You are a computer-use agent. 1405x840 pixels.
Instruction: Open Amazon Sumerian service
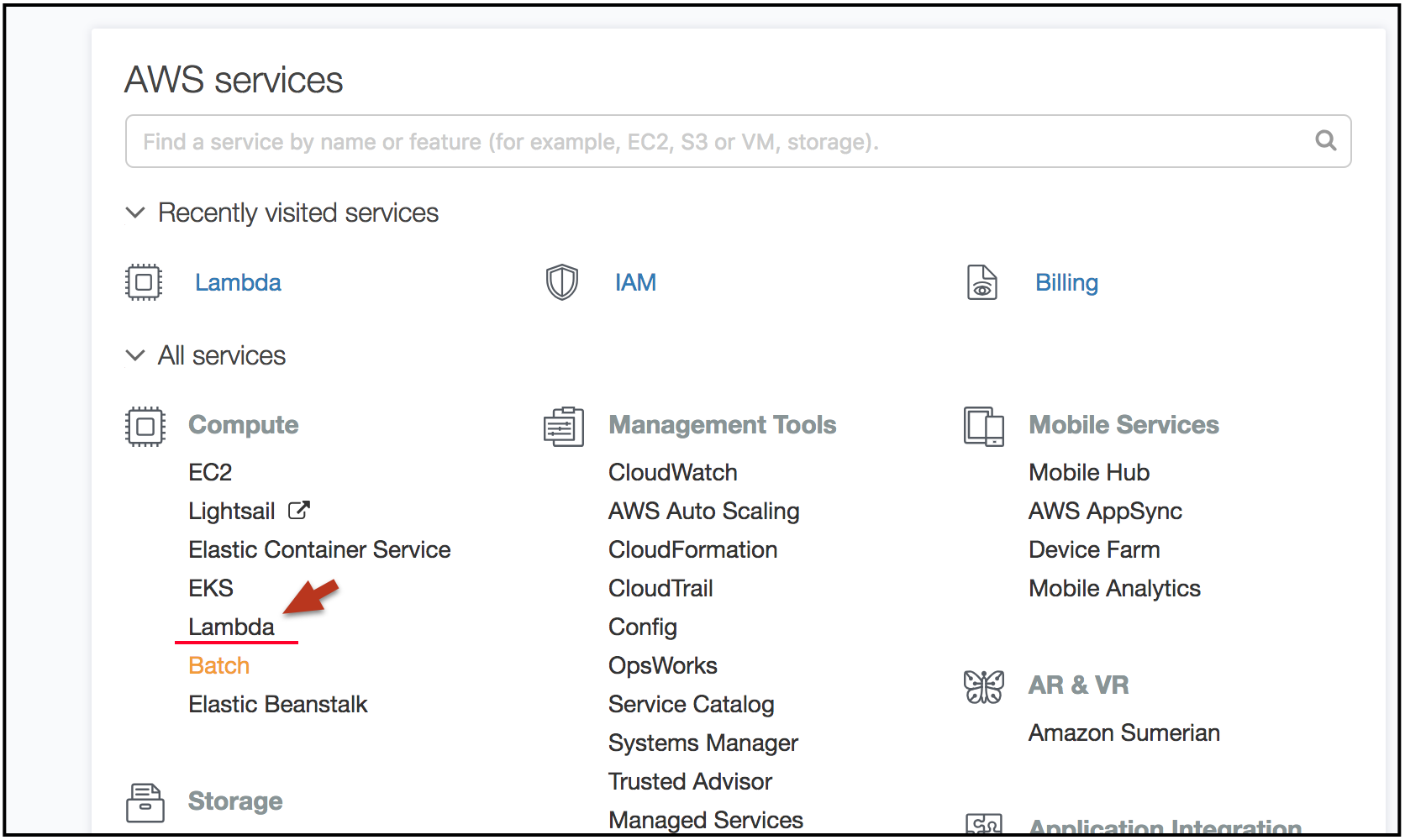click(x=1123, y=732)
